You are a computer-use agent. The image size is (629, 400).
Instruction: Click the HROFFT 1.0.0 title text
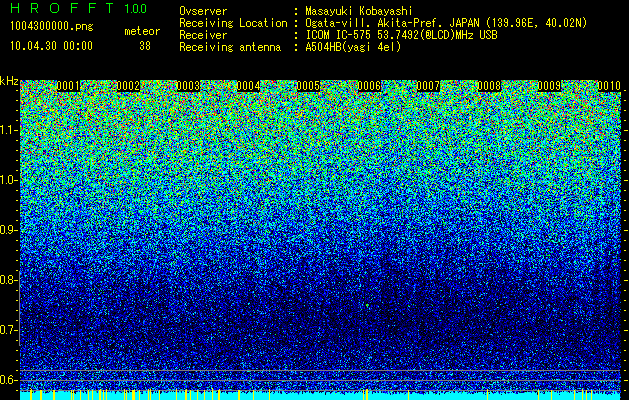click(79, 8)
